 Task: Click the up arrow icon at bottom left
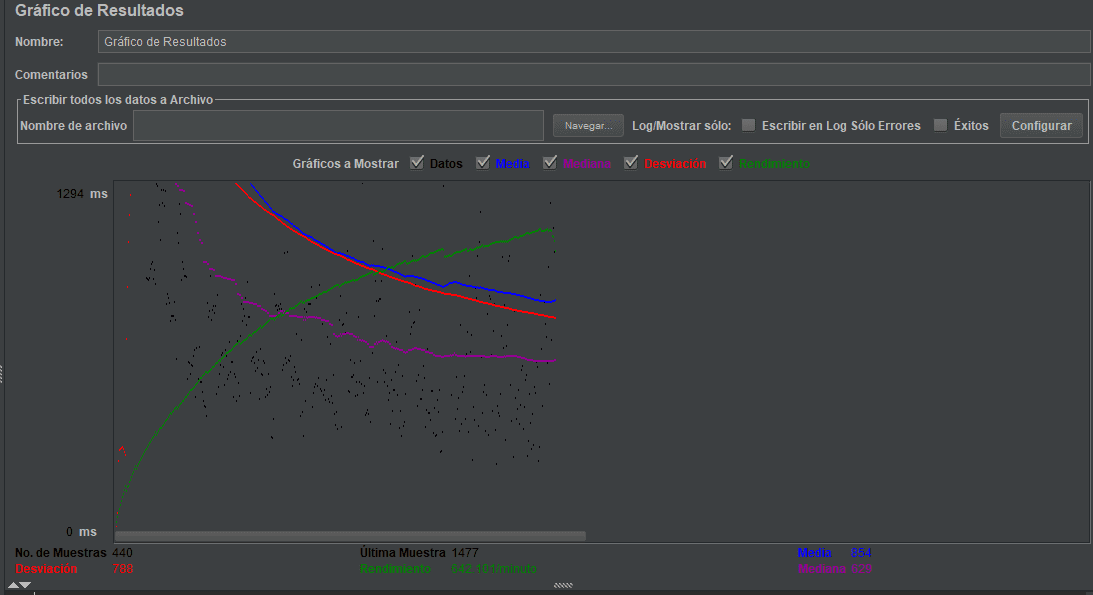(x=11, y=585)
